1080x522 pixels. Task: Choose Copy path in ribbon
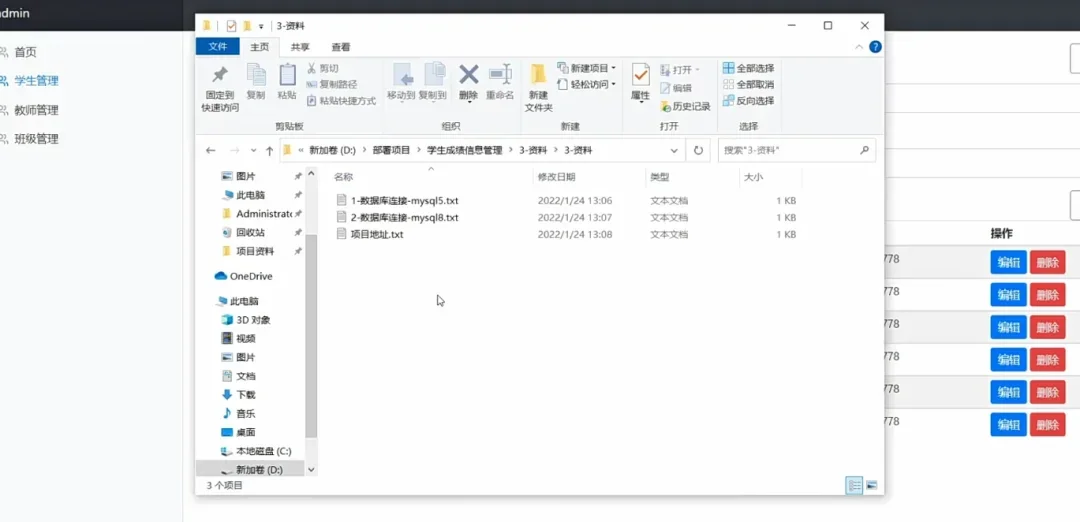click(x=332, y=84)
